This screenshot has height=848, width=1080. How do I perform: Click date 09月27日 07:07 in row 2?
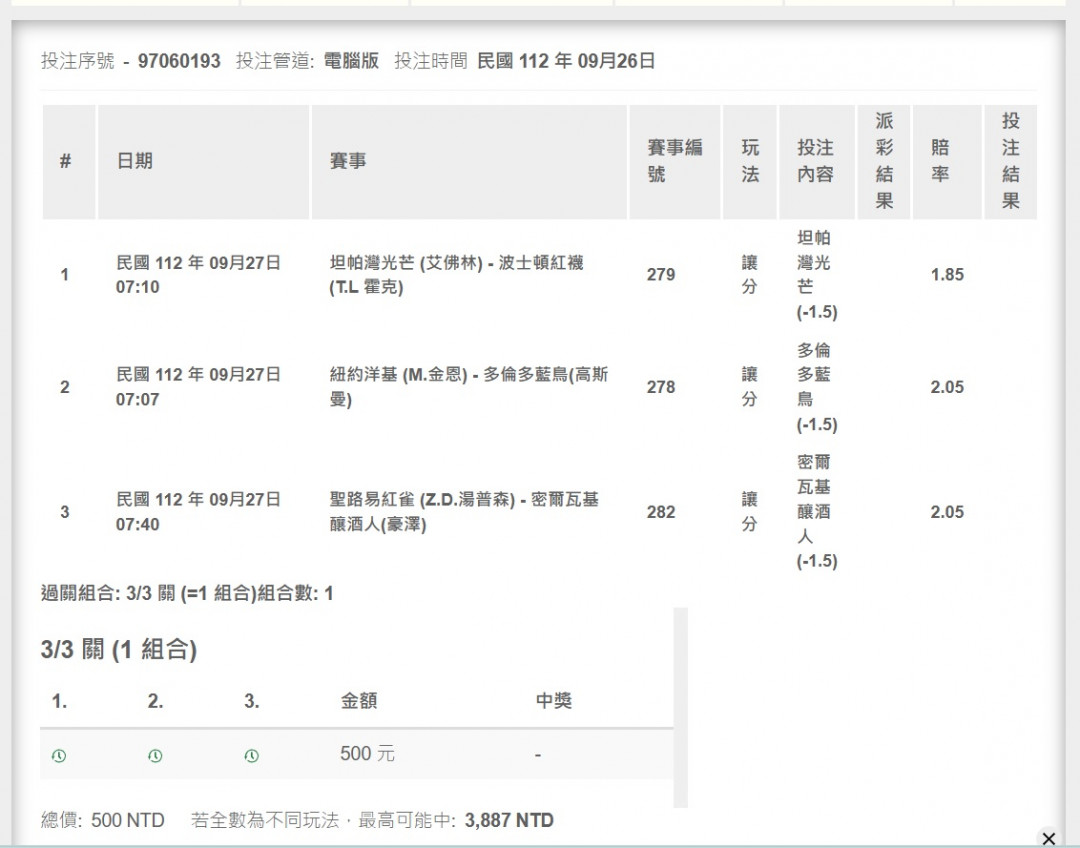(198, 386)
